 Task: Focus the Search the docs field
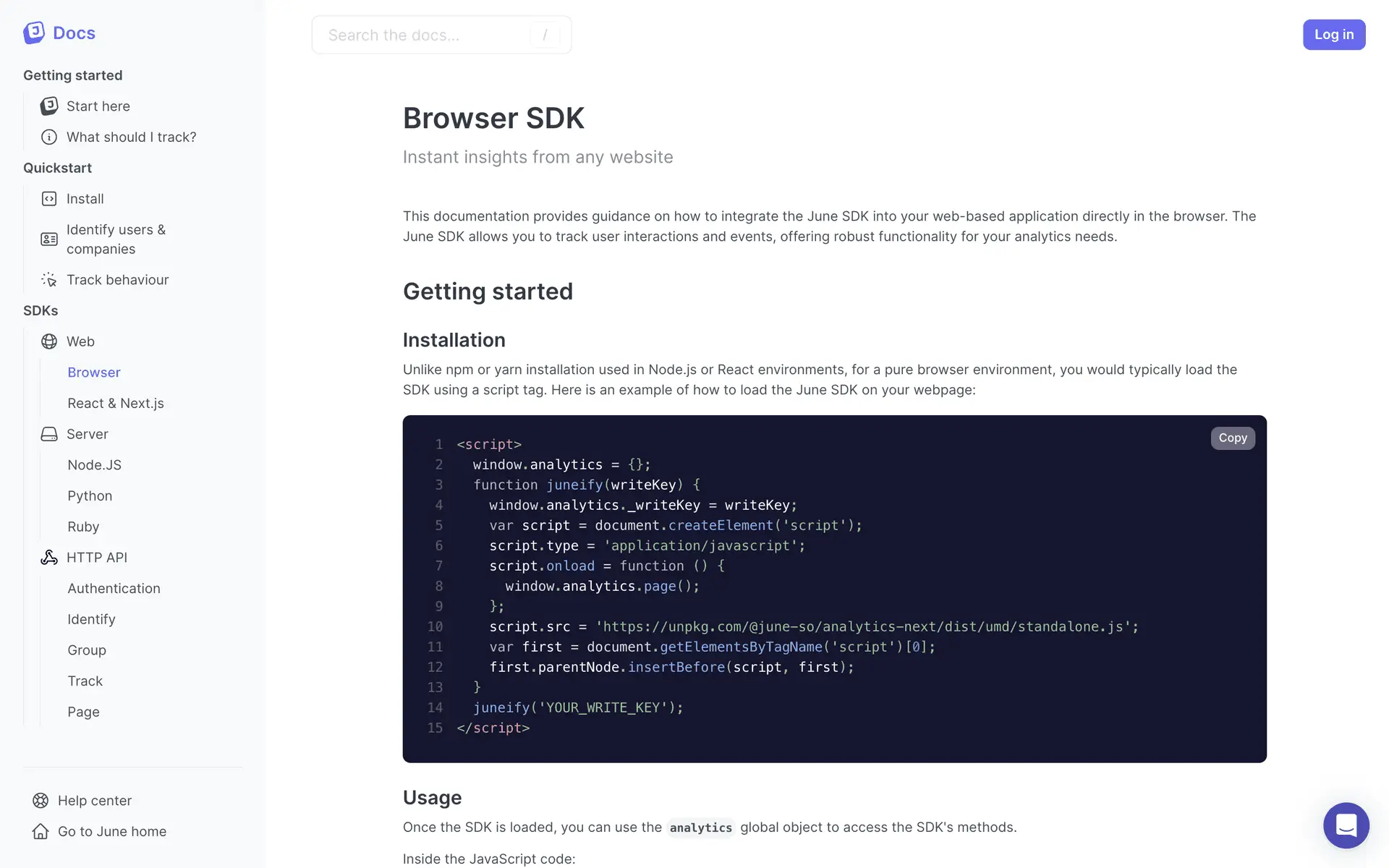click(427, 35)
